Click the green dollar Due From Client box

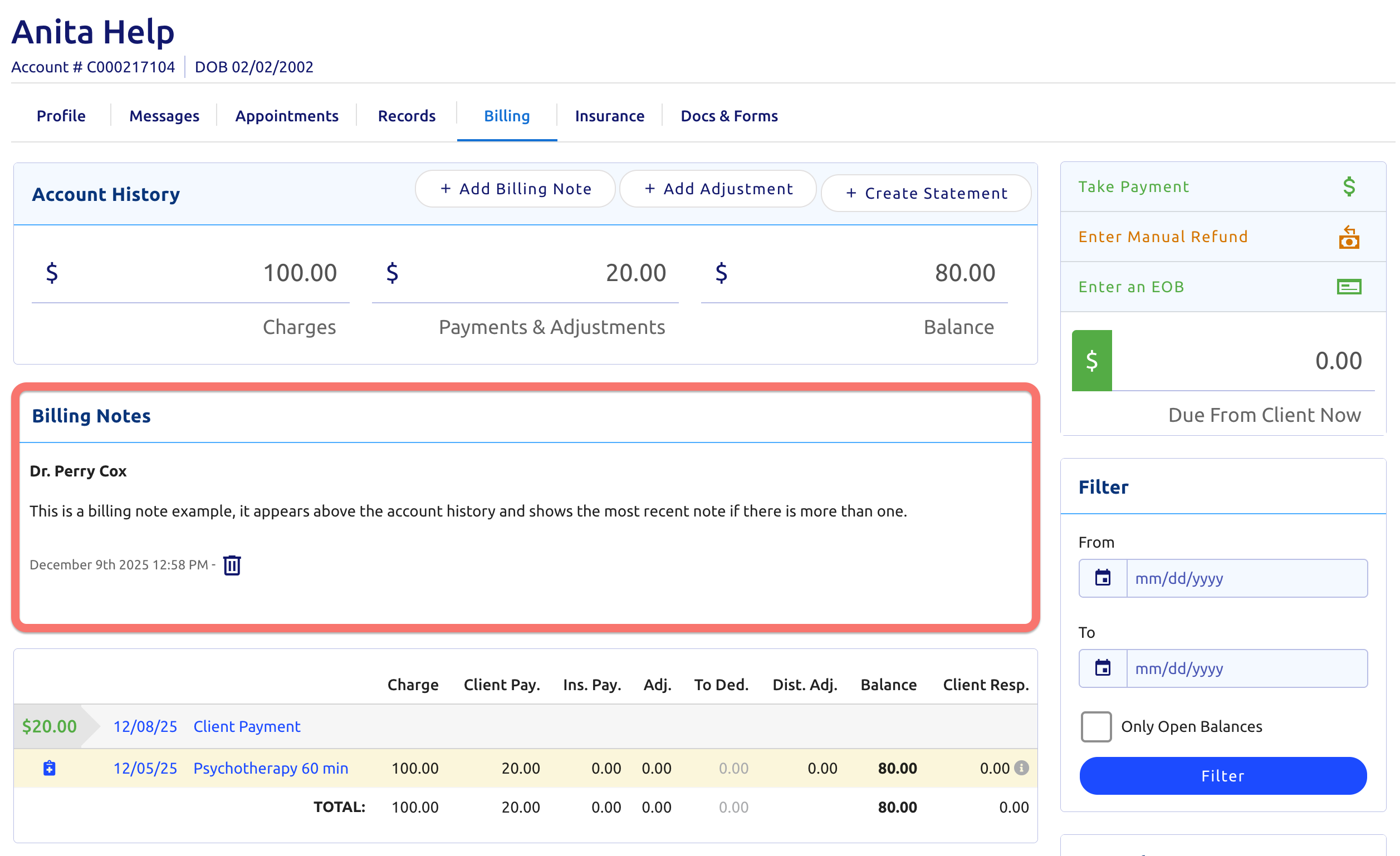(1091, 361)
